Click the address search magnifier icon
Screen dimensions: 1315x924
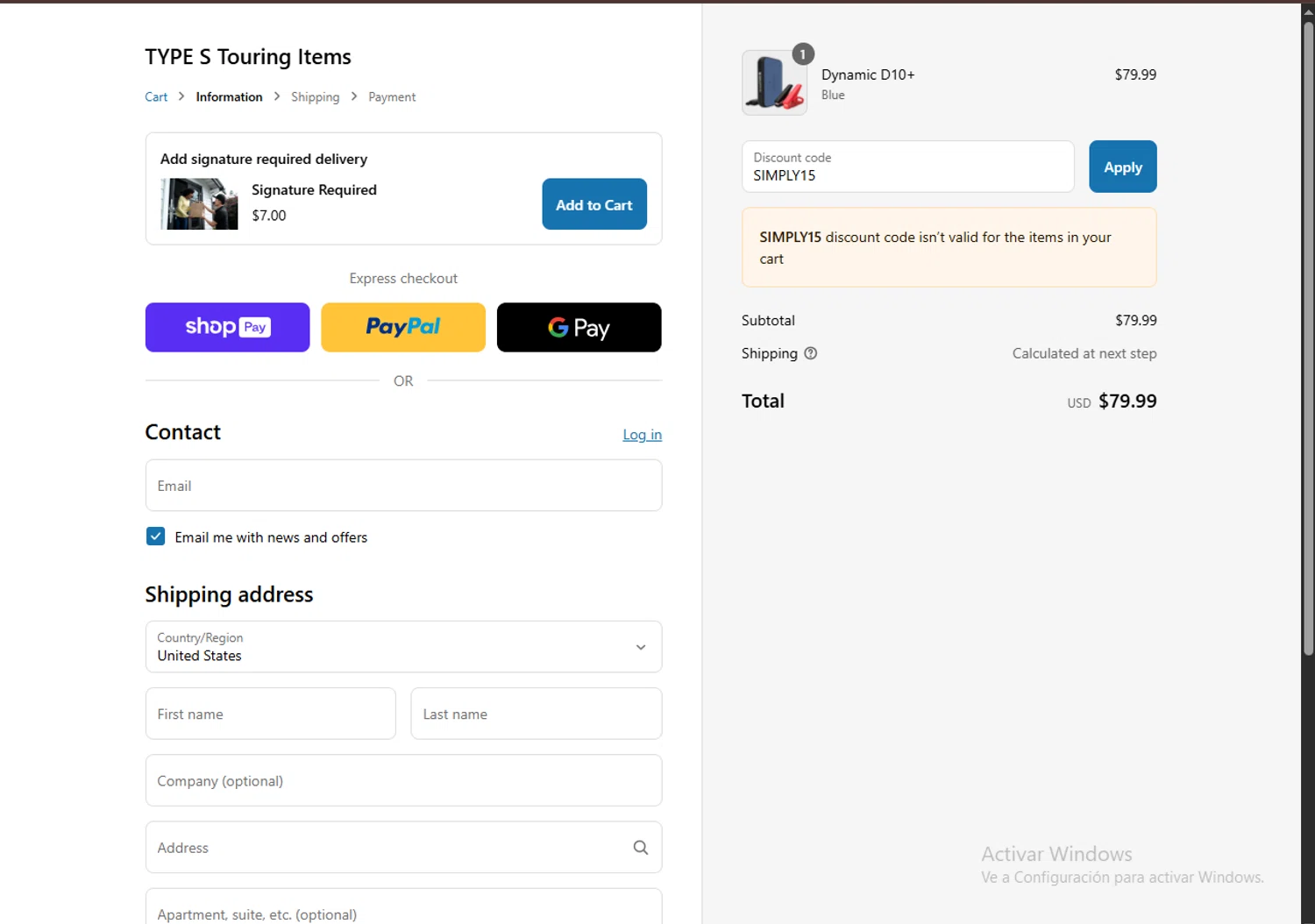click(x=641, y=848)
